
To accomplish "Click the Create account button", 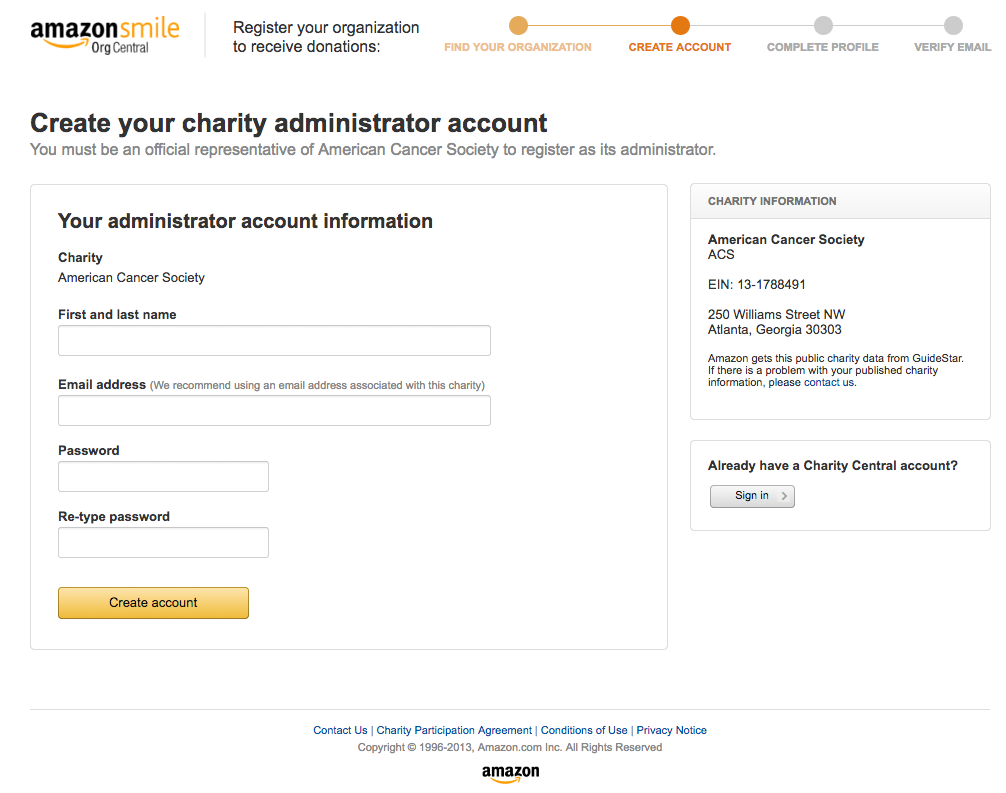I will tap(153, 603).
